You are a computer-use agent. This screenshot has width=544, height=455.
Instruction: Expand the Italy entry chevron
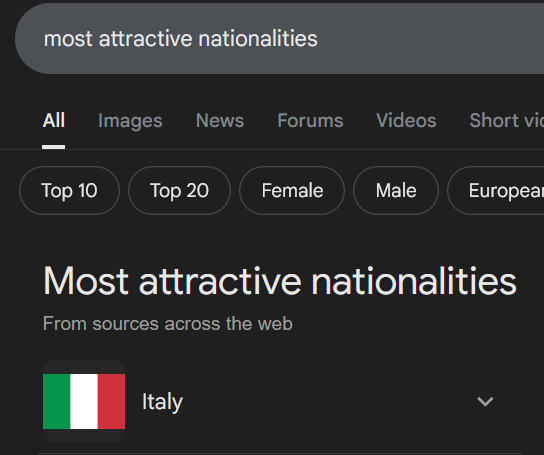coord(485,402)
